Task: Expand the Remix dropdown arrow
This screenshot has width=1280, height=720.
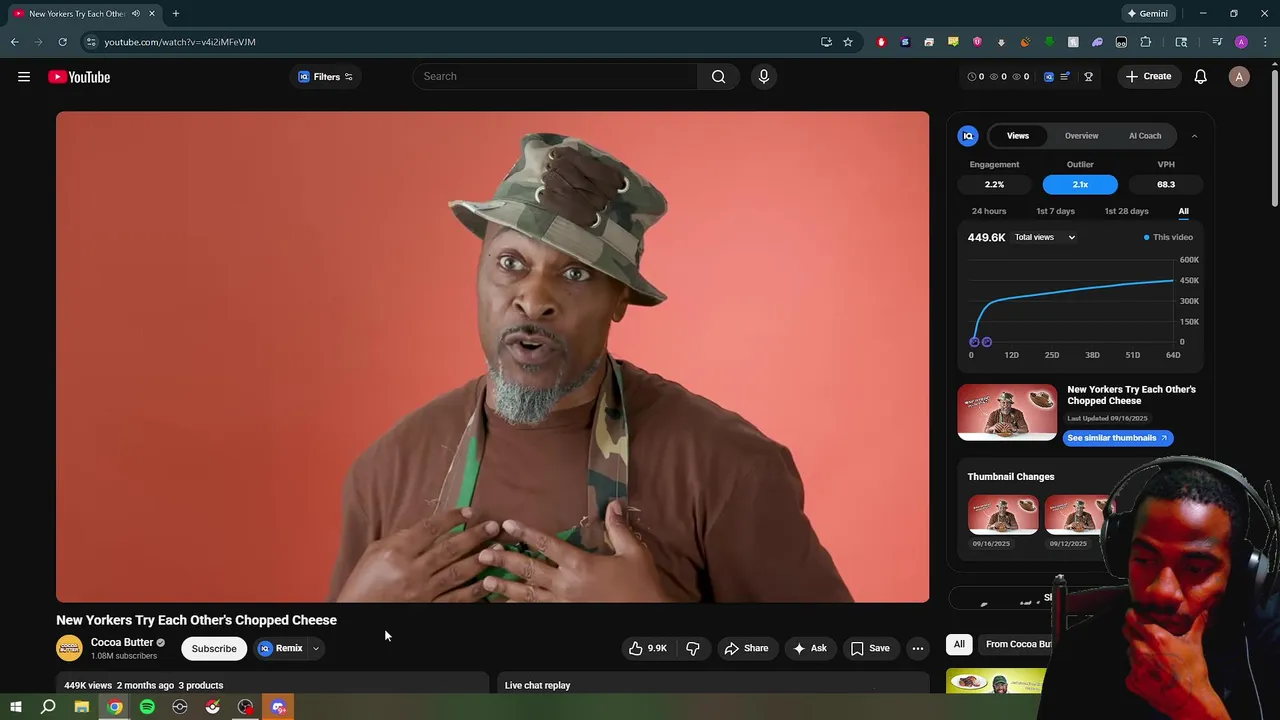Action: tap(316, 648)
